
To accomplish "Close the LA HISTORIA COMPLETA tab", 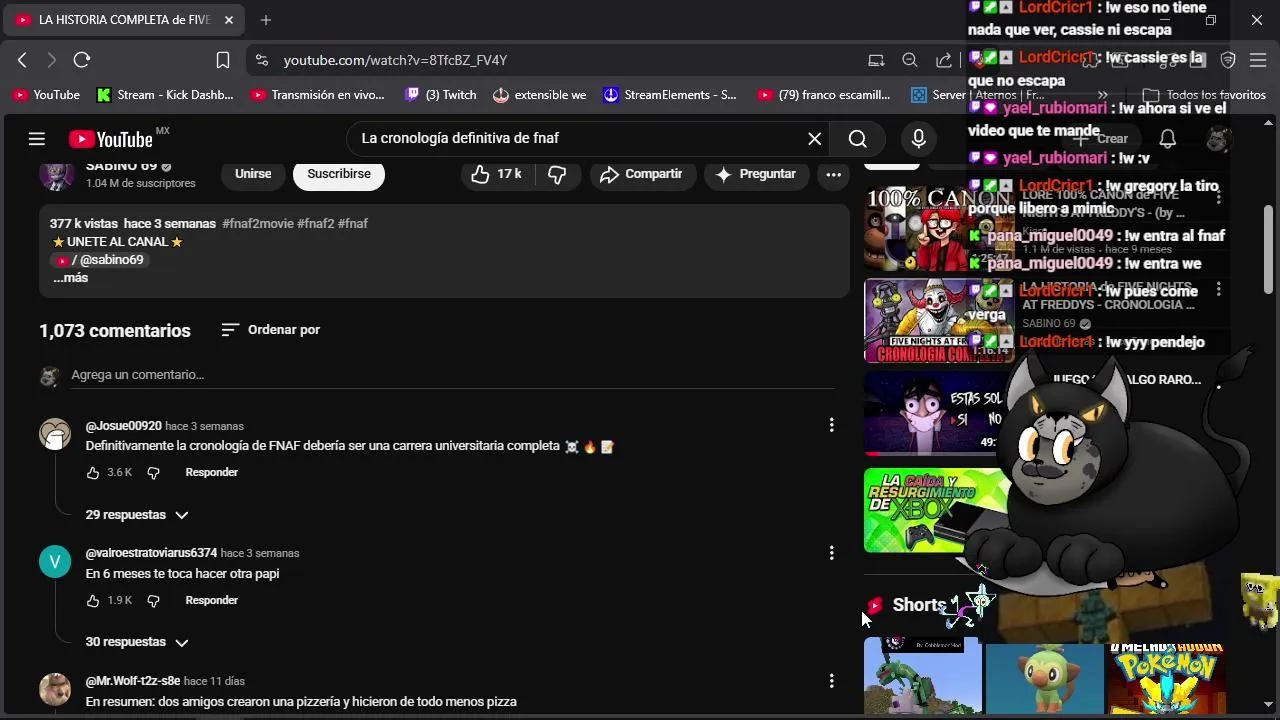I will click(x=229, y=20).
